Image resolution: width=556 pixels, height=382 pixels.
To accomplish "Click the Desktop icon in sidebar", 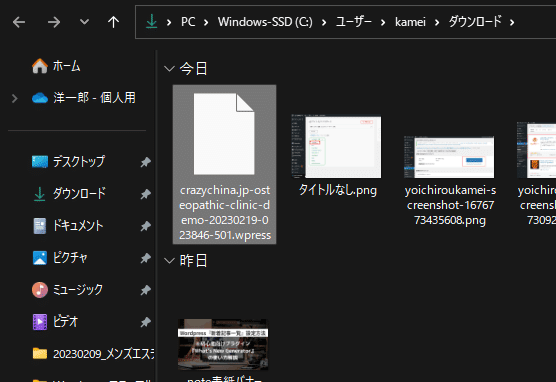I will point(40,162).
